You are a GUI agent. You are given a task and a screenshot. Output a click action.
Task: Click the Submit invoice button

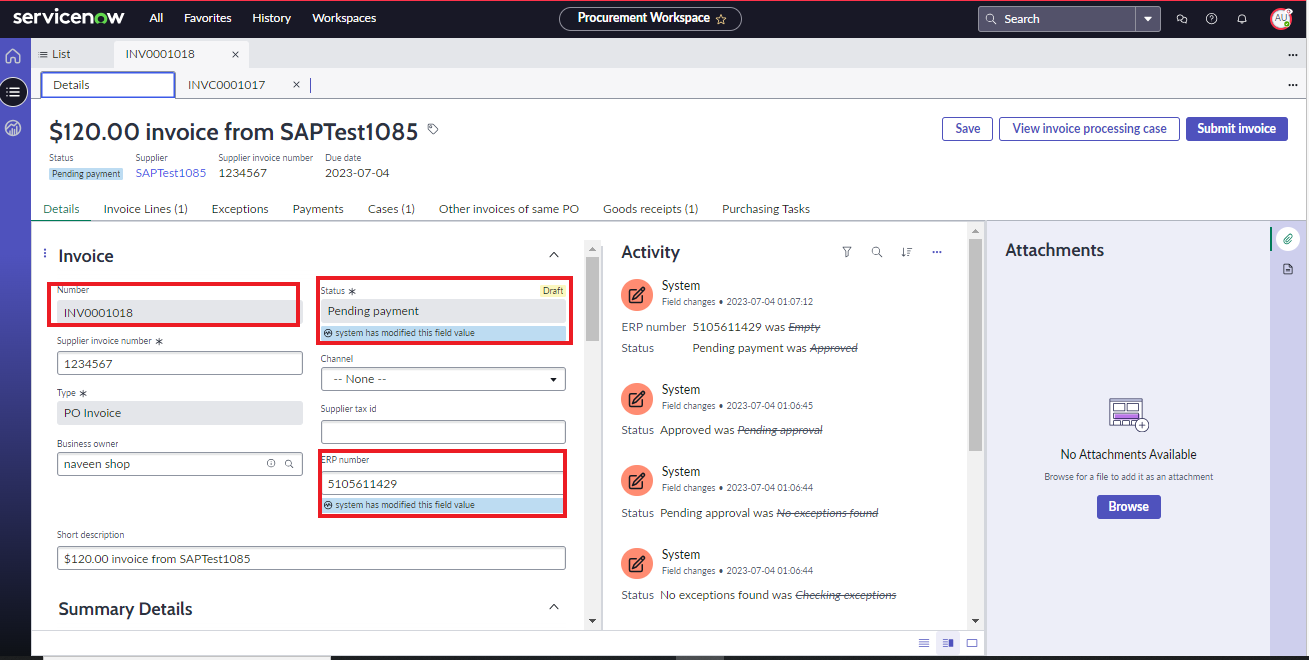[x=1236, y=128]
